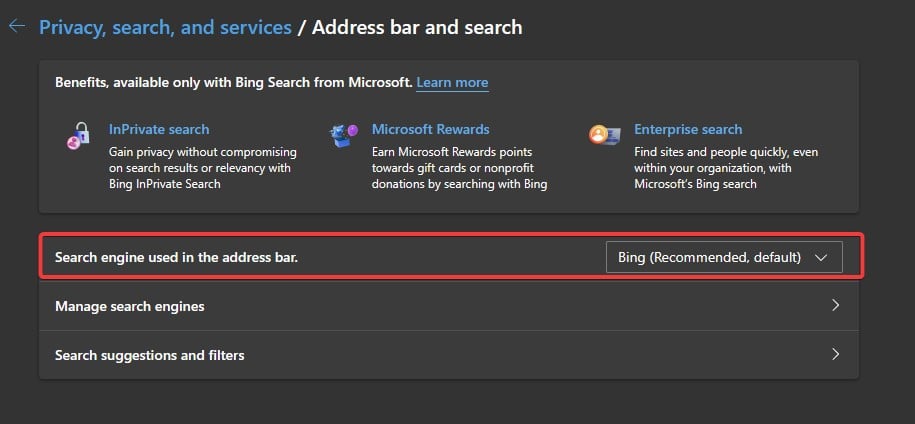Click the down chevron in Bing dropdown
Viewport: 915px width, 424px height.
821,258
